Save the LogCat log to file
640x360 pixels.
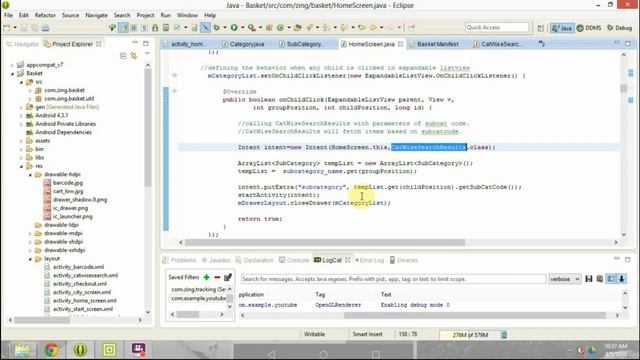pyautogui.click(x=589, y=279)
